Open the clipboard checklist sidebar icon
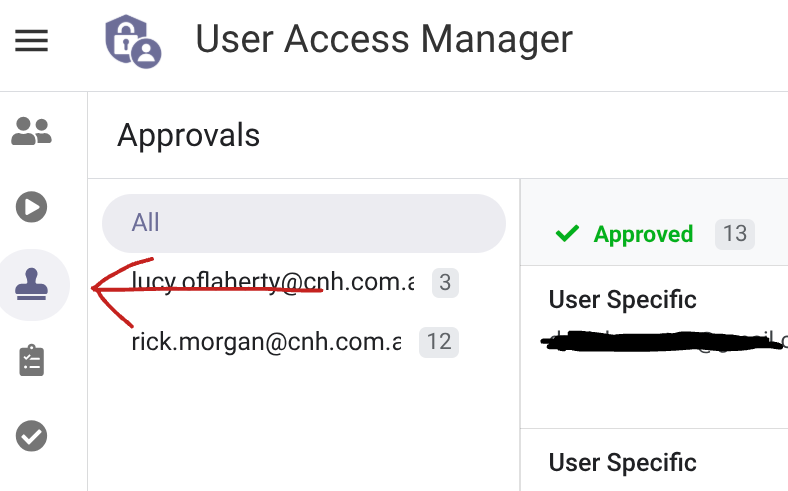Image resolution: width=788 pixels, height=491 pixels. pos(32,361)
